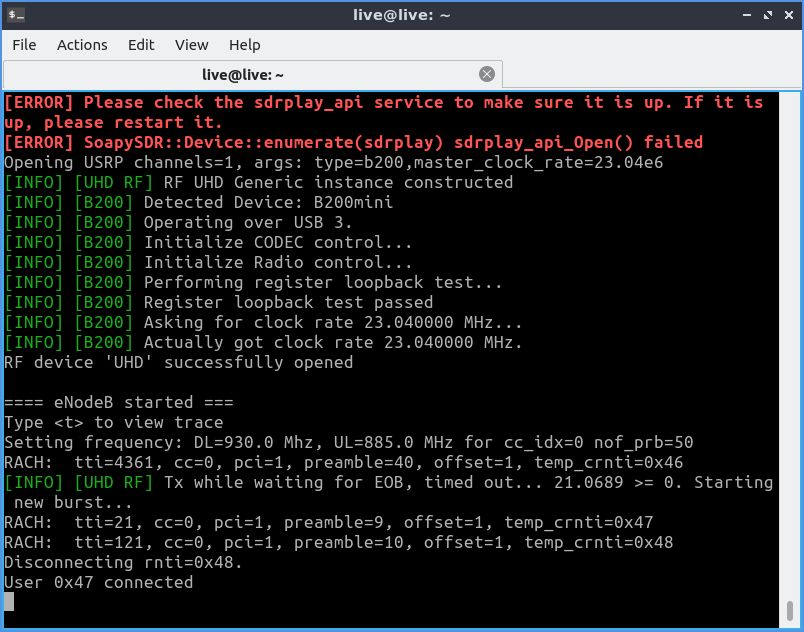Minimize the terminal window
The image size is (804, 632).
pos(748,14)
